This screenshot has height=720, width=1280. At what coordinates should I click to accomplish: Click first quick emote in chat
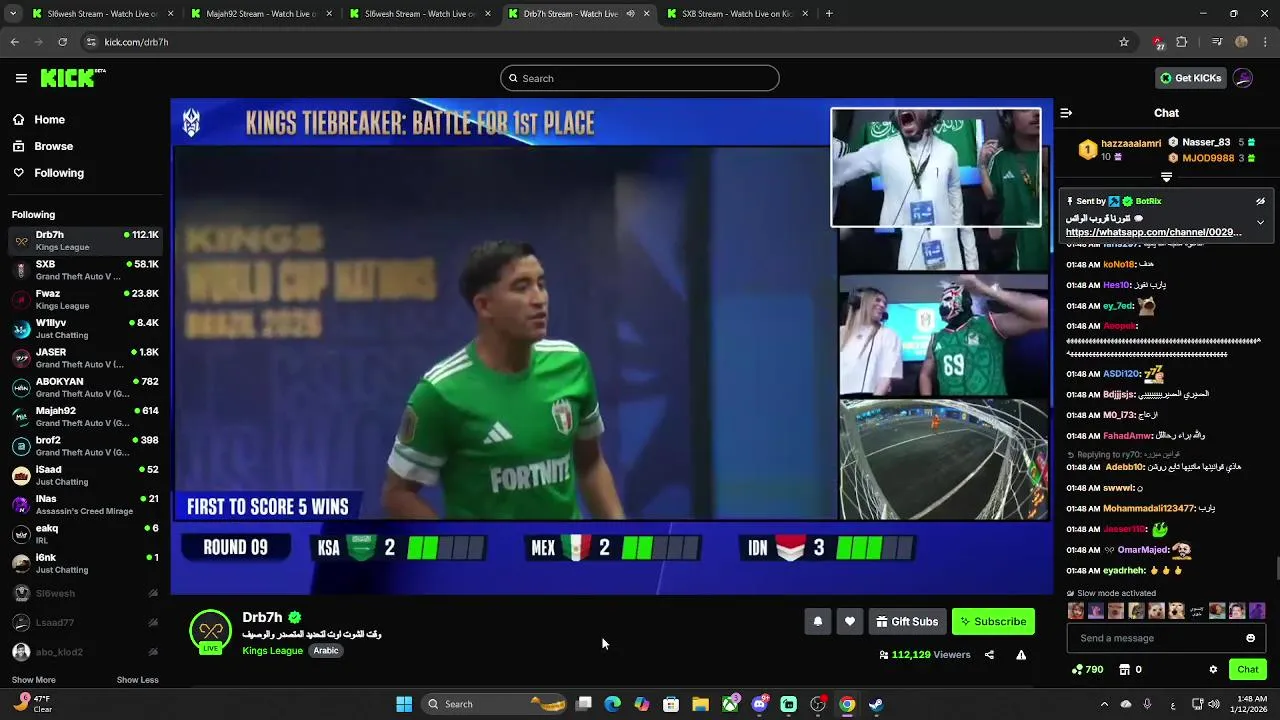coord(1075,611)
